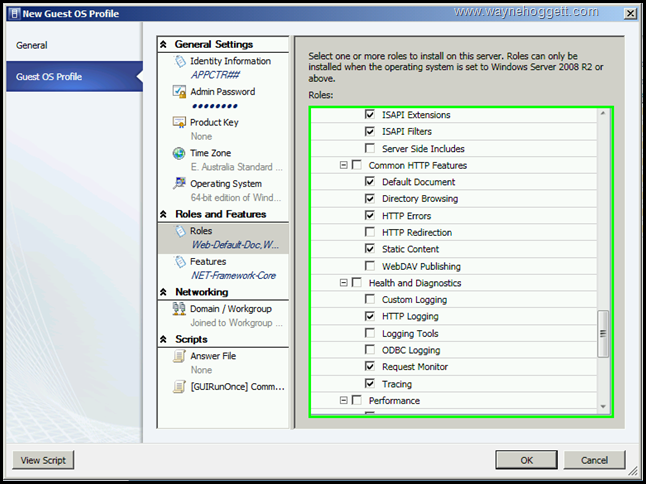Collapse Roles and Features section
The width and height of the screenshot is (646, 484).
pyautogui.click(x=163, y=214)
